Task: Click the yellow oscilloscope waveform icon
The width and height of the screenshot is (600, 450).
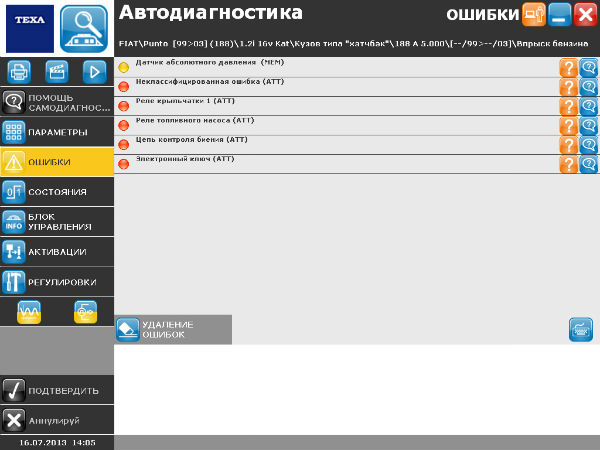Action: coord(29,312)
